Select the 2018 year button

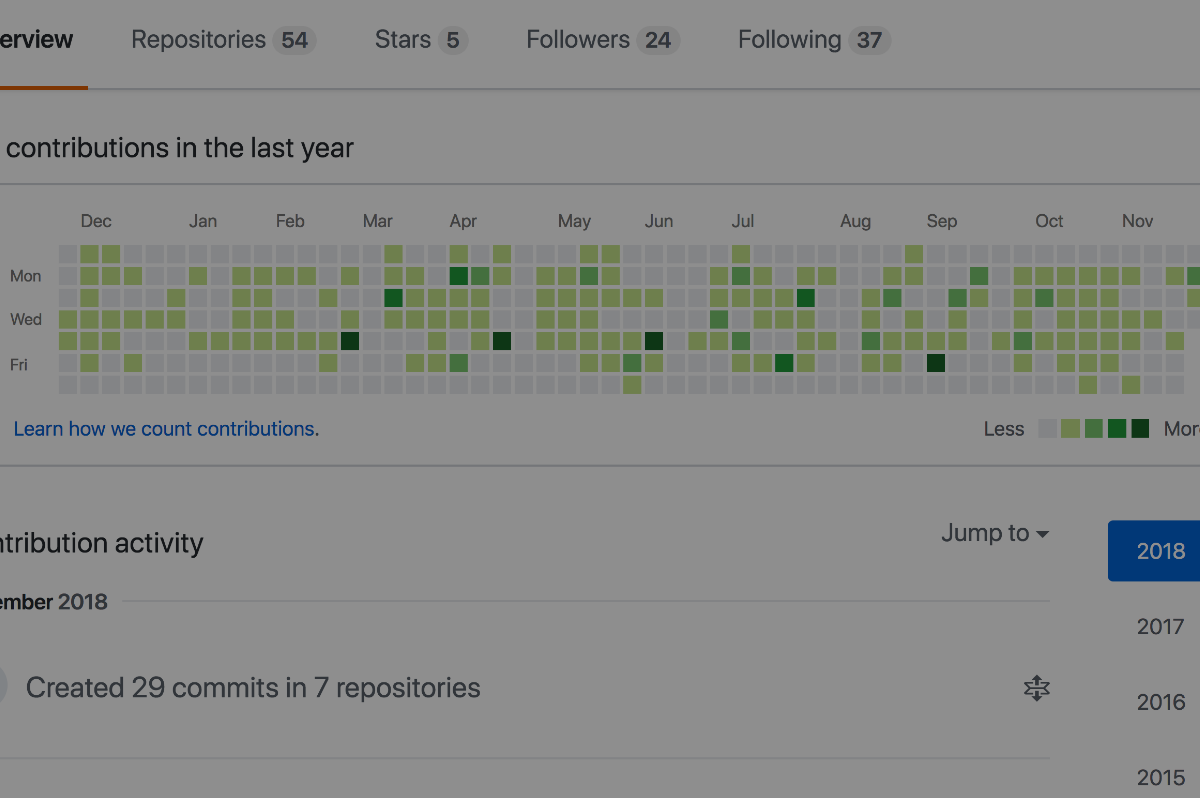[x=1160, y=551]
